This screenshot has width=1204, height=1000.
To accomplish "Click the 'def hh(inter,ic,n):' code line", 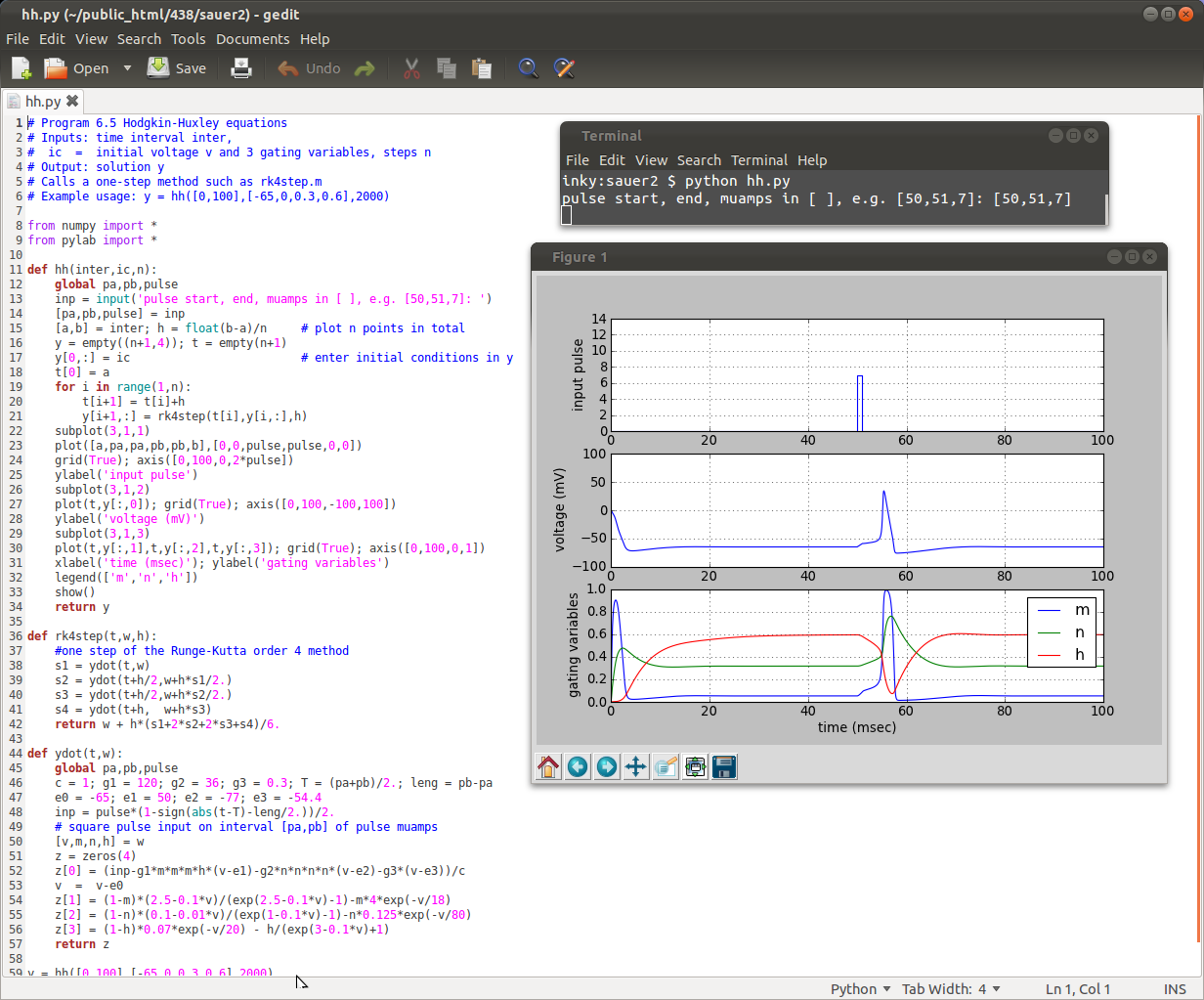I will 92,270.
